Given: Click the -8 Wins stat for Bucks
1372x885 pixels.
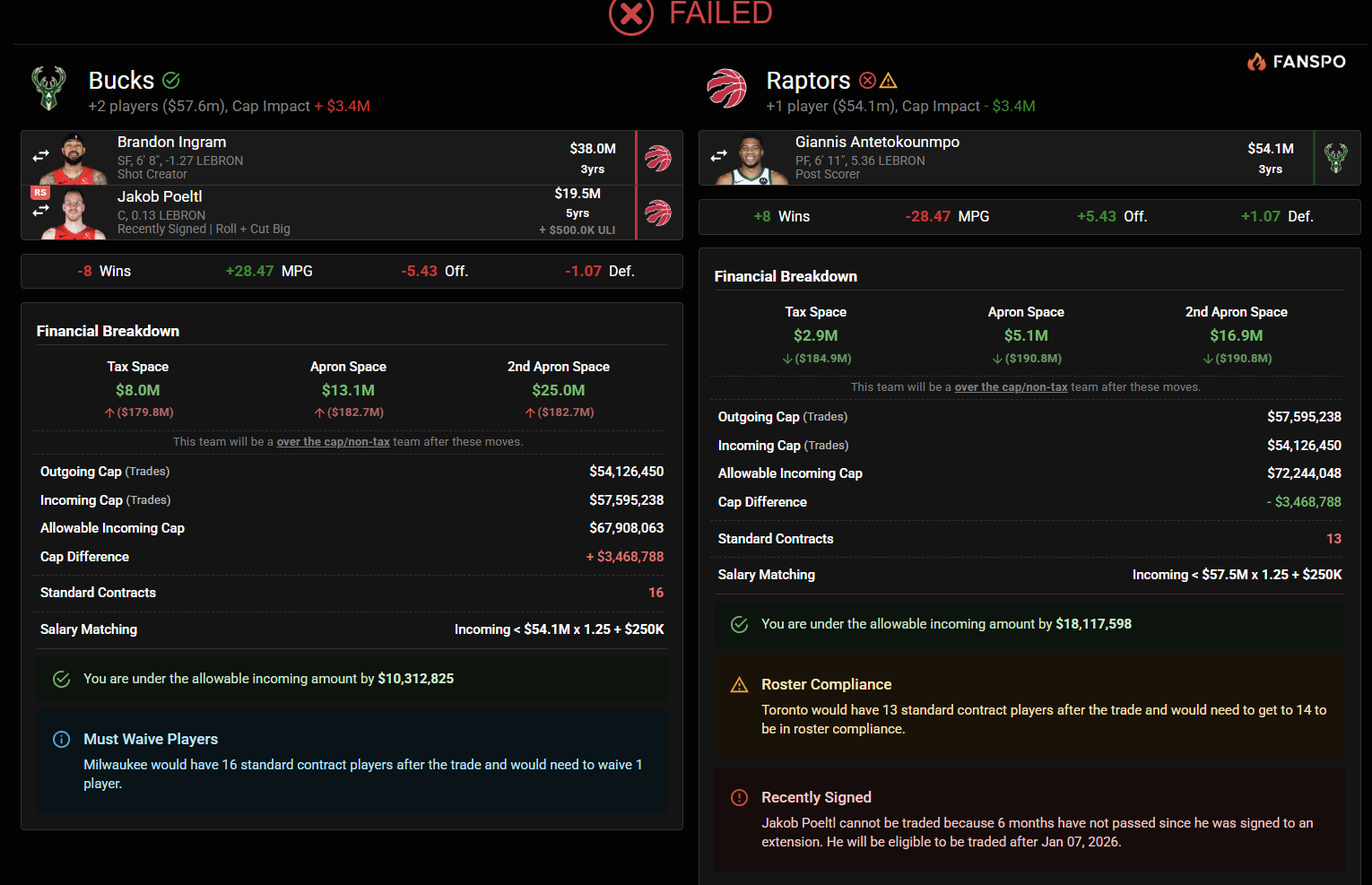Looking at the screenshot, I should (x=104, y=271).
